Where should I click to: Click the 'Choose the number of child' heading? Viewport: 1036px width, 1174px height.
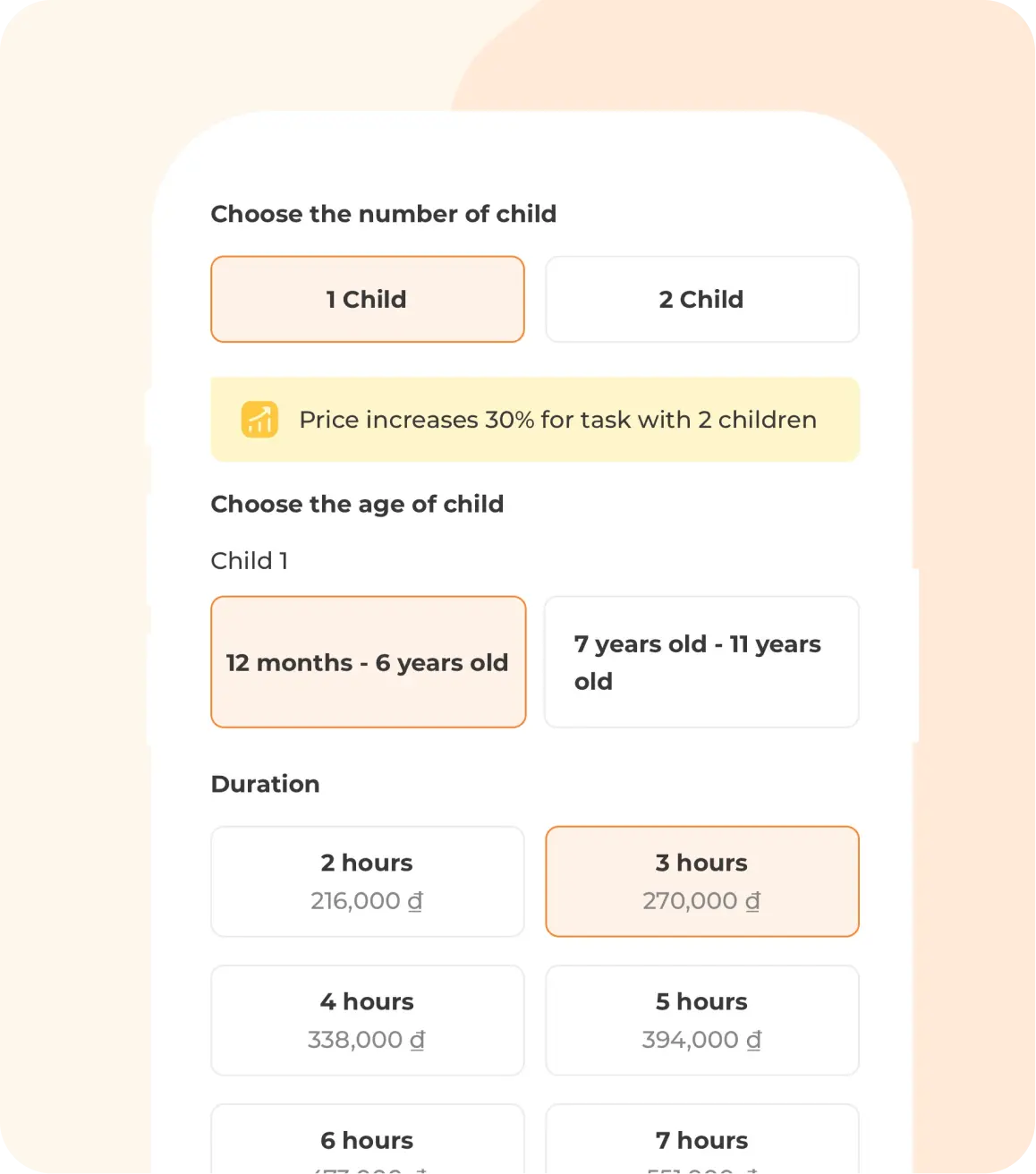[383, 214]
